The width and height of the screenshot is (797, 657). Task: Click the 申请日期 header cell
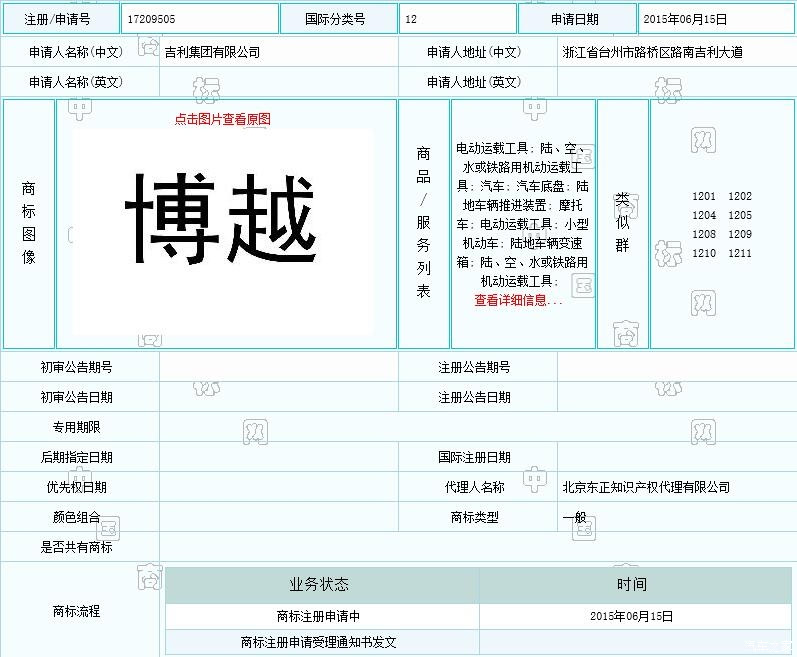pos(577,19)
